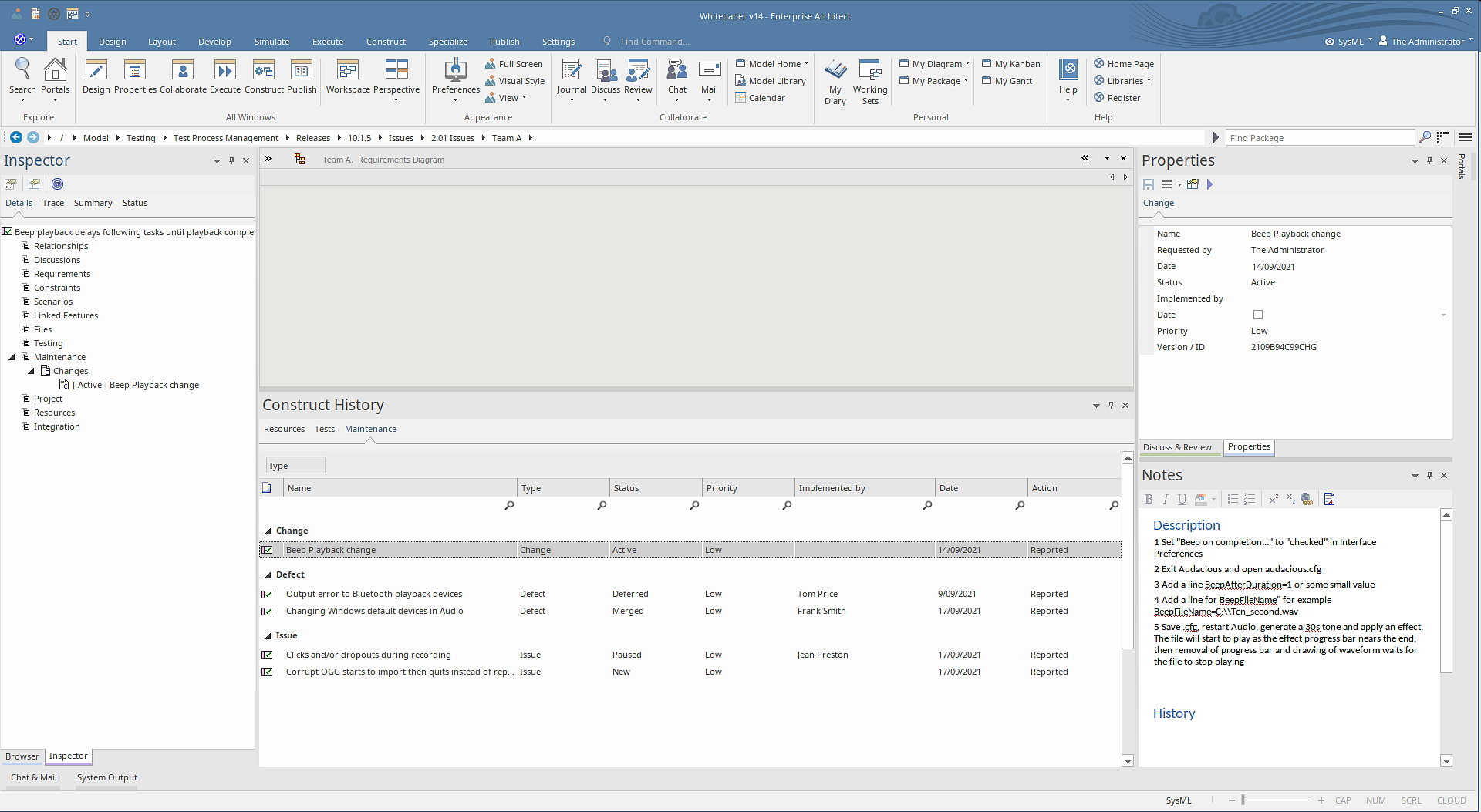Open the My Diagram dropdown
This screenshot has height=812, width=1481.
tap(967, 64)
